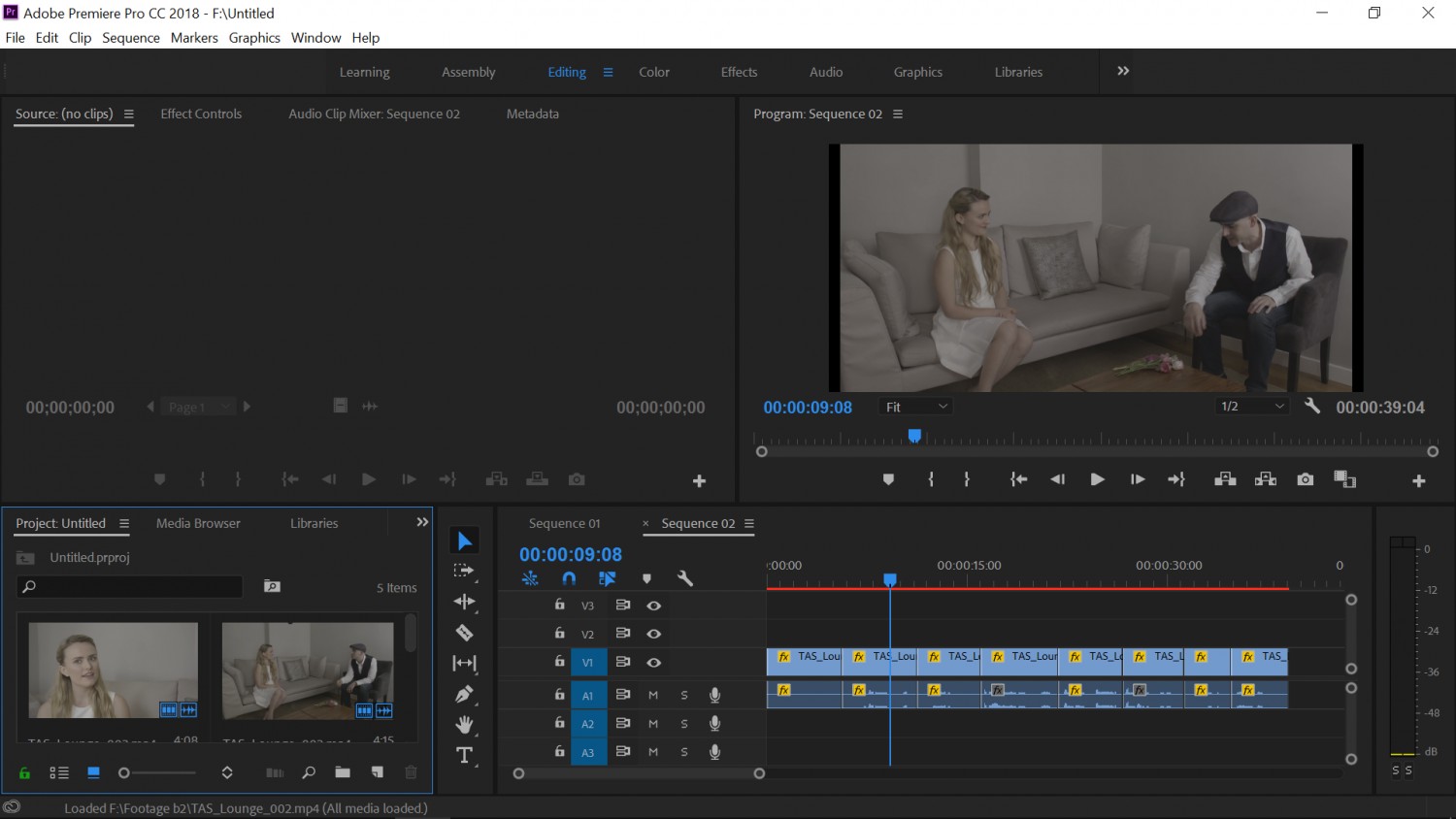The width and height of the screenshot is (1456, 819).
Task: Select the Razor tool
Action: 464,633
